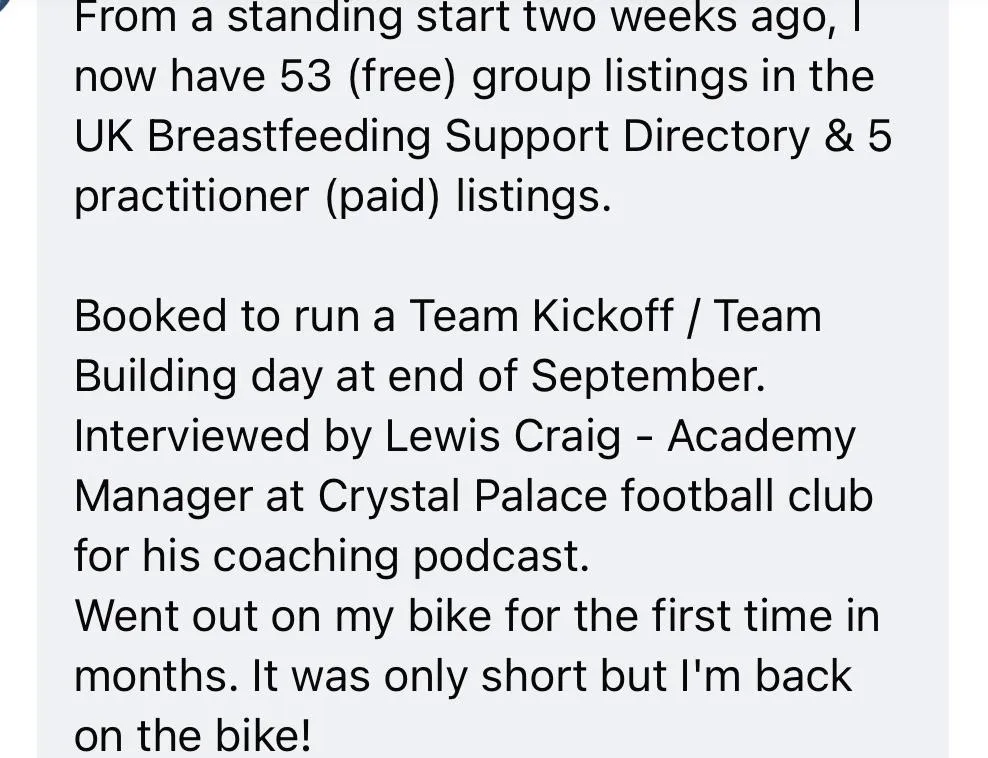This screenshot has height=758, width=988.
Task: Click the phrase 'Team Kickoff'
Action: tap(542, 316)
